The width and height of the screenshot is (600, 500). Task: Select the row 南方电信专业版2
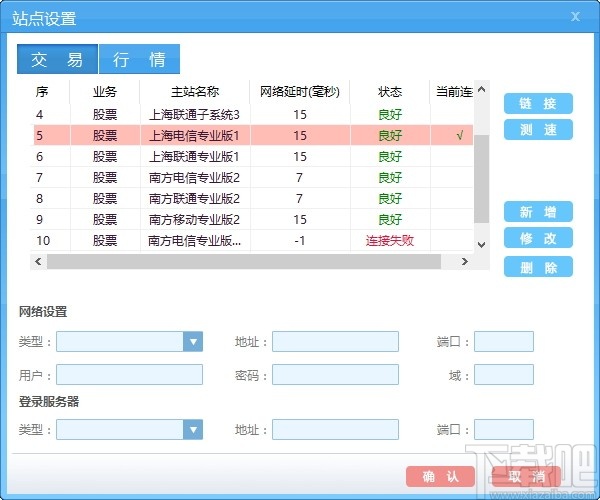252,178
